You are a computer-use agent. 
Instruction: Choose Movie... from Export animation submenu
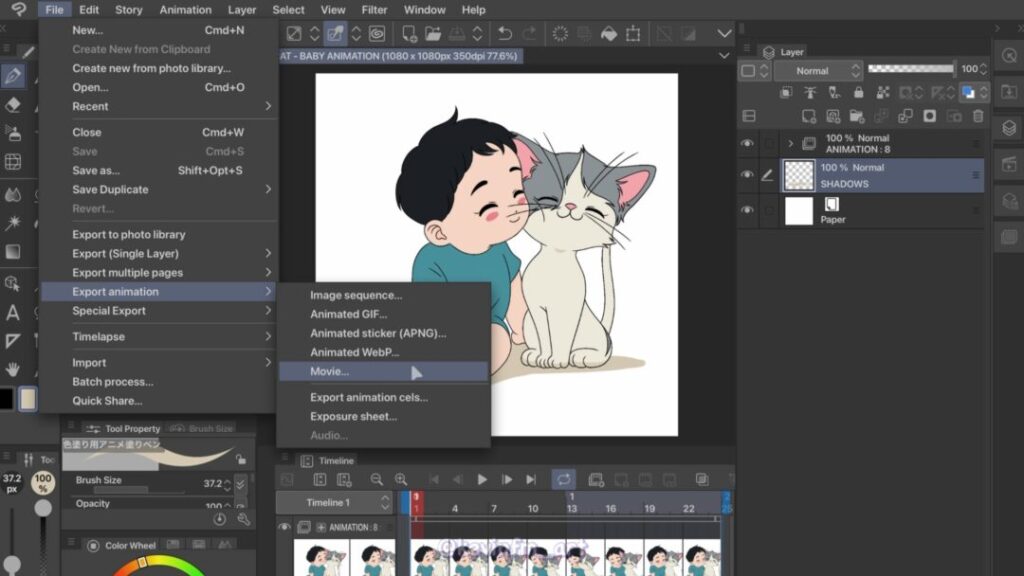click(330, 372)
